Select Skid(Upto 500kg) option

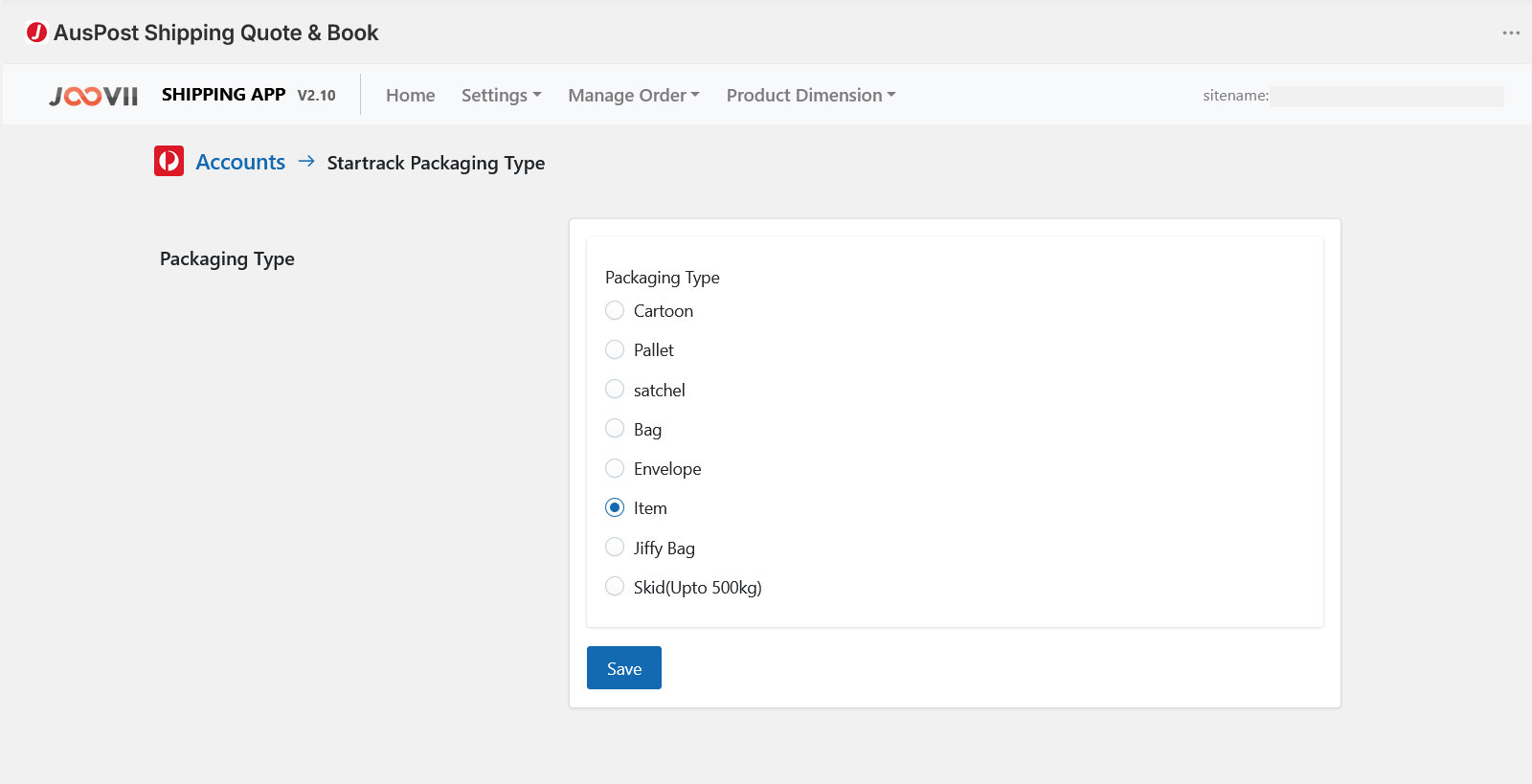point(615,587)
